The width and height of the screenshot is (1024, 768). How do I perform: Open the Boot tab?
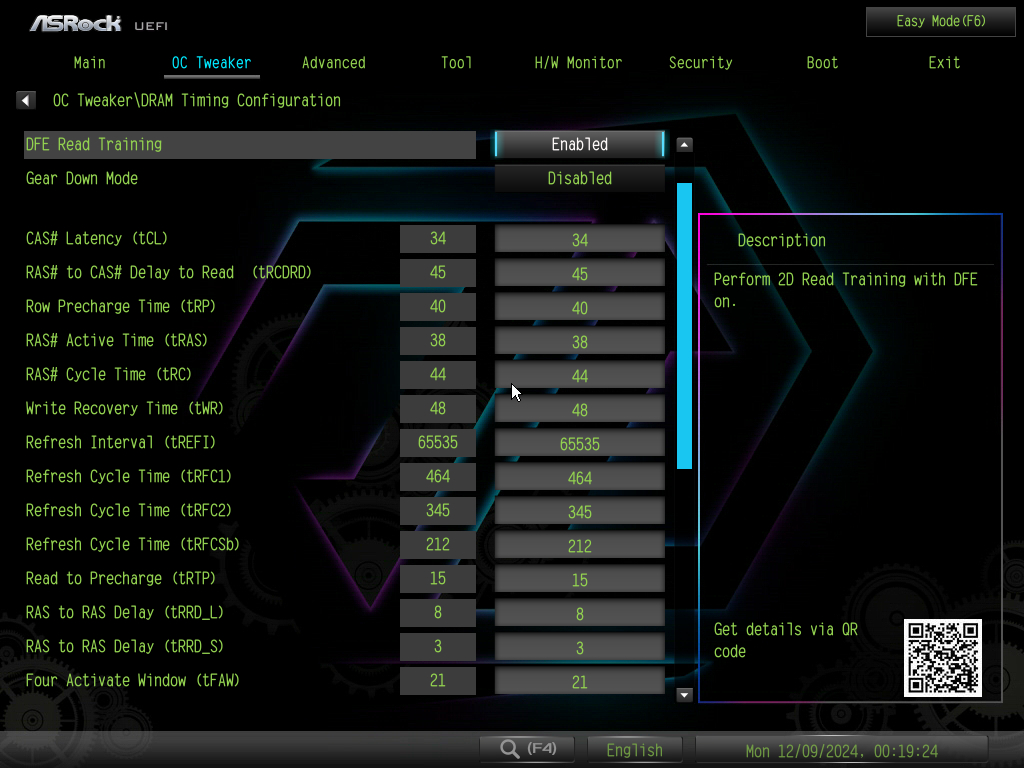coord(822,63)
